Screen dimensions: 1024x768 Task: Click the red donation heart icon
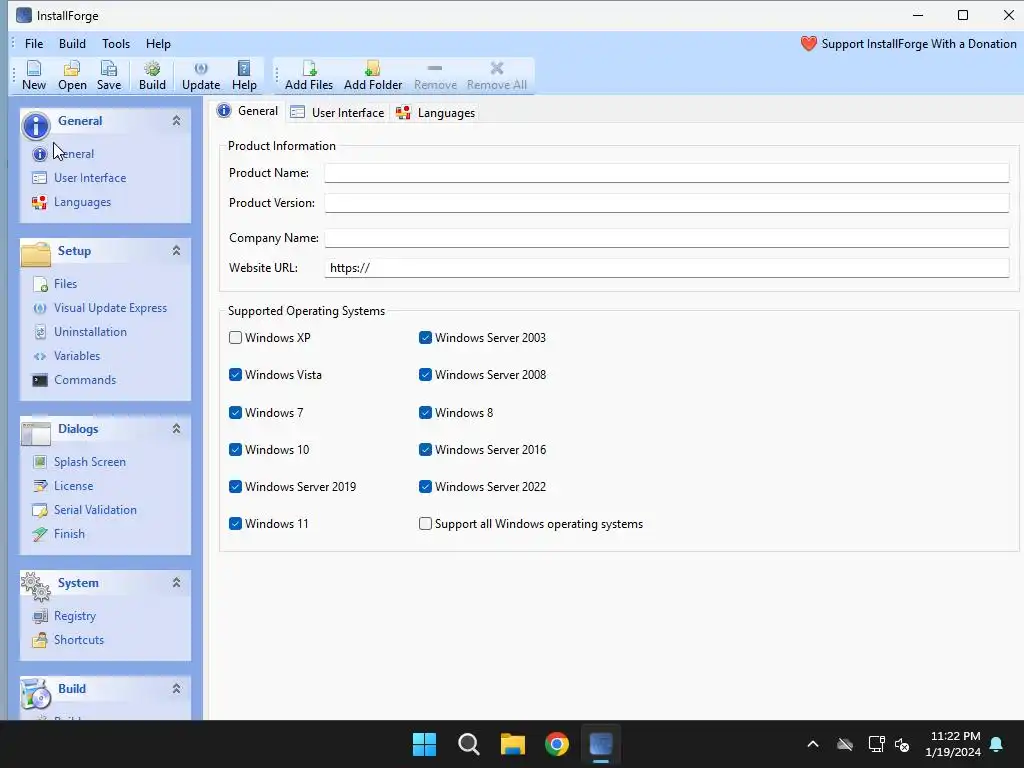(x=808, y=44)
